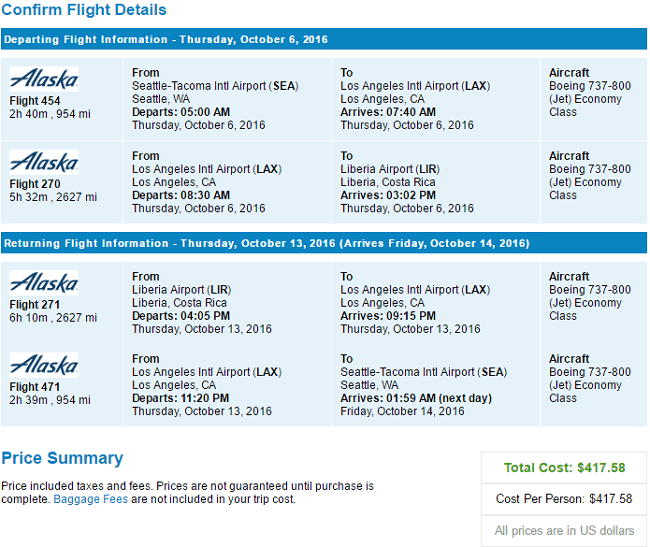Click Flight 271 label text
The width and height of the screenshot is (650, 547).
35,305
